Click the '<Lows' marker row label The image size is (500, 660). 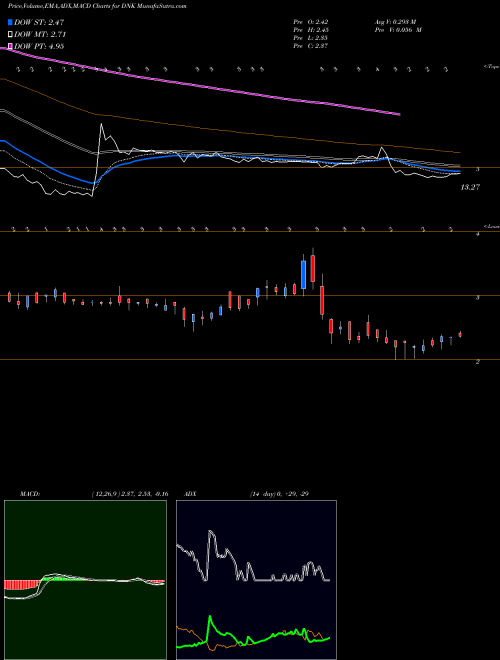pos(492,226)
